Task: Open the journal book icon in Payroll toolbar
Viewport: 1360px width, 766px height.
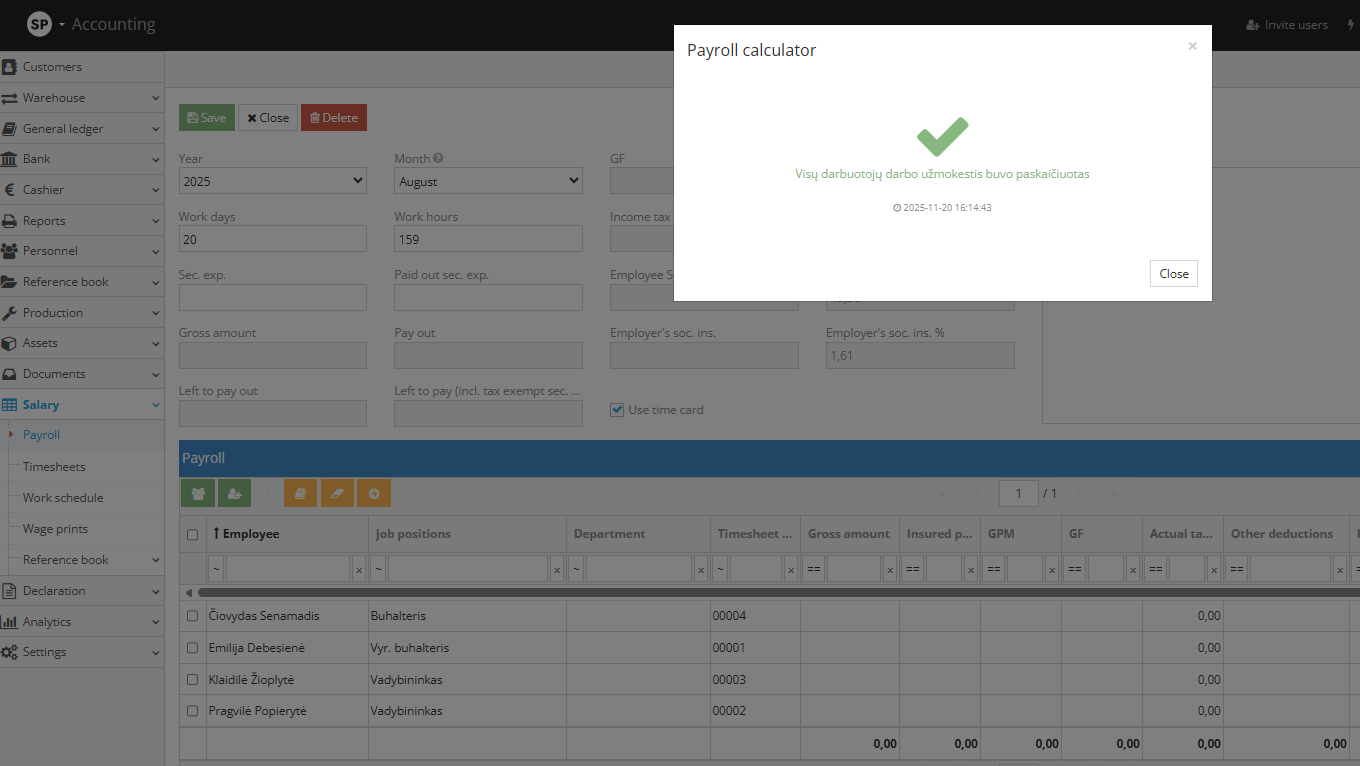Action: point(300,493)
